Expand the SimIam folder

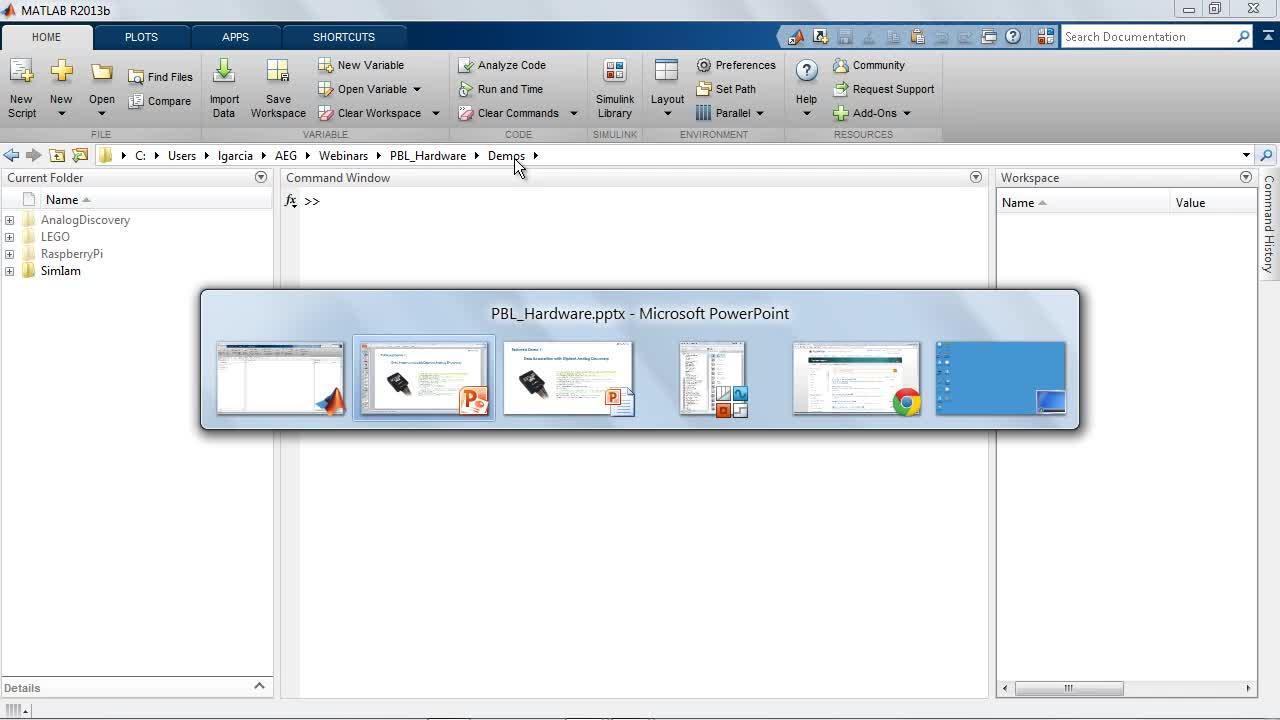click(9, 271)
